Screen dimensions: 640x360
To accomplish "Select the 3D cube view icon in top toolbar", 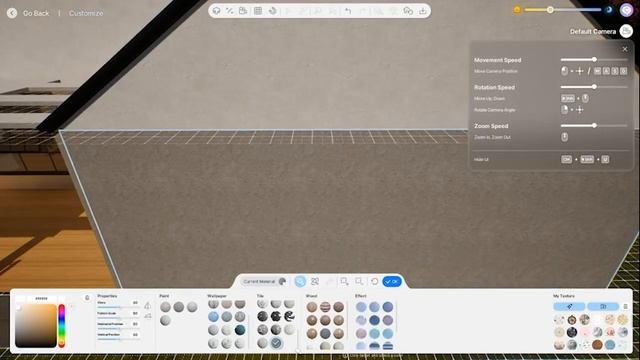I will tap(216, 11).
